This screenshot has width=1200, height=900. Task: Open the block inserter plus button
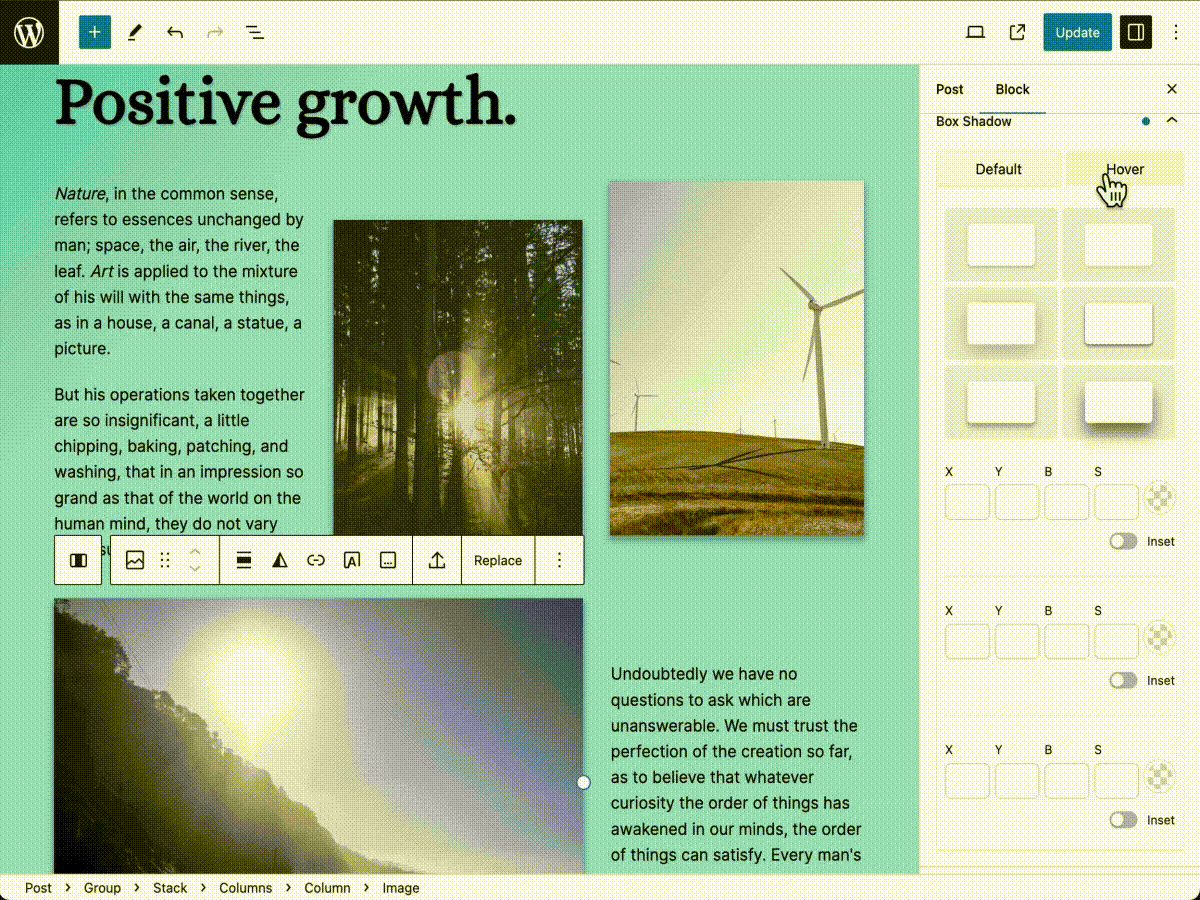click(94, 32)
